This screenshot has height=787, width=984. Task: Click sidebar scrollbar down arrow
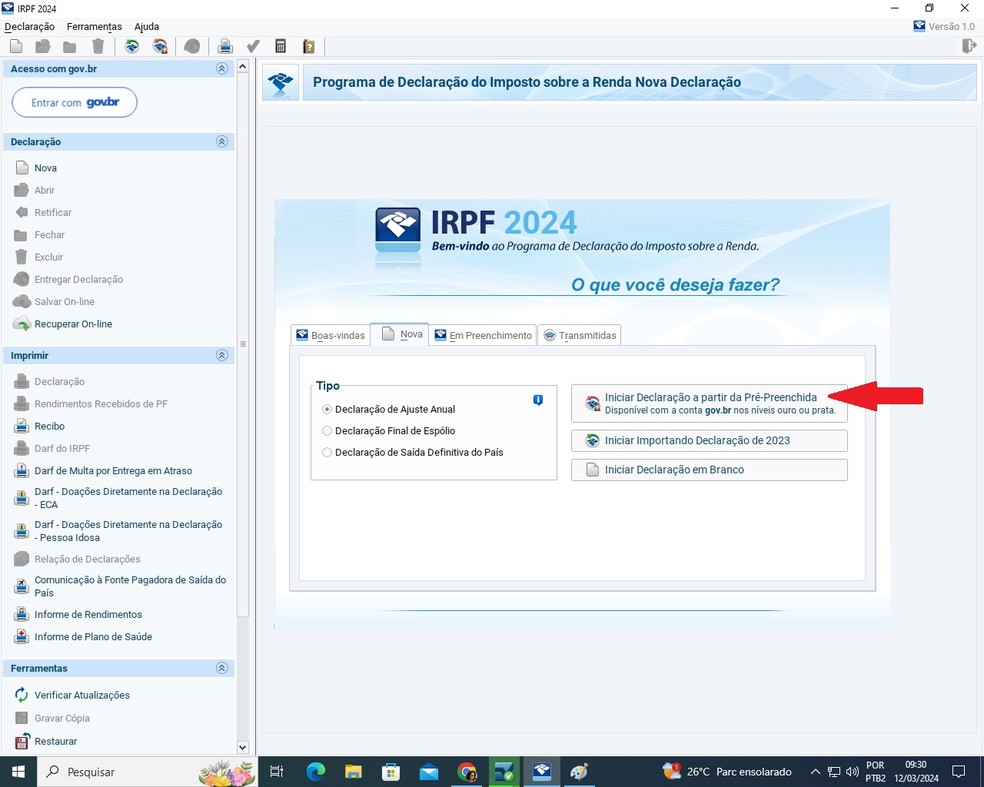[x=243, y=747]
